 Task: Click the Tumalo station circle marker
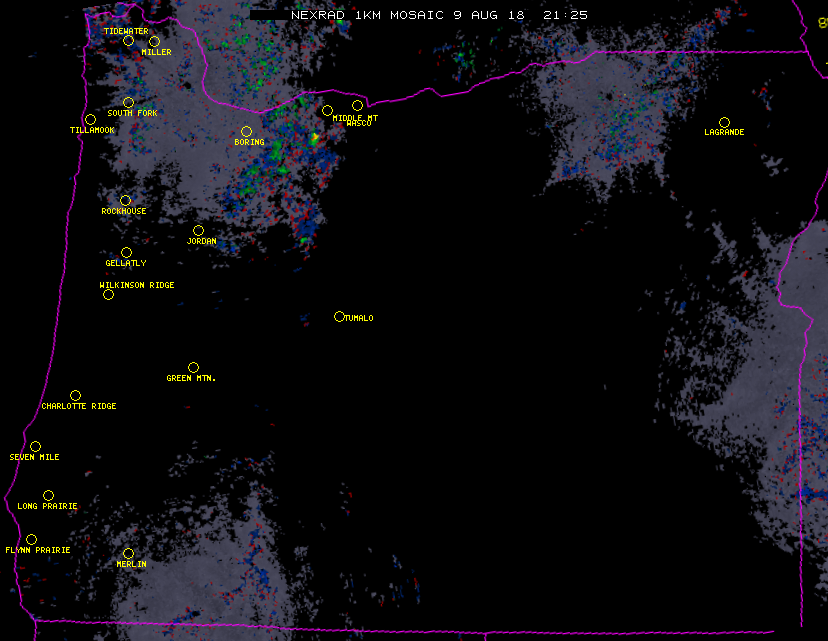[339, 316]
